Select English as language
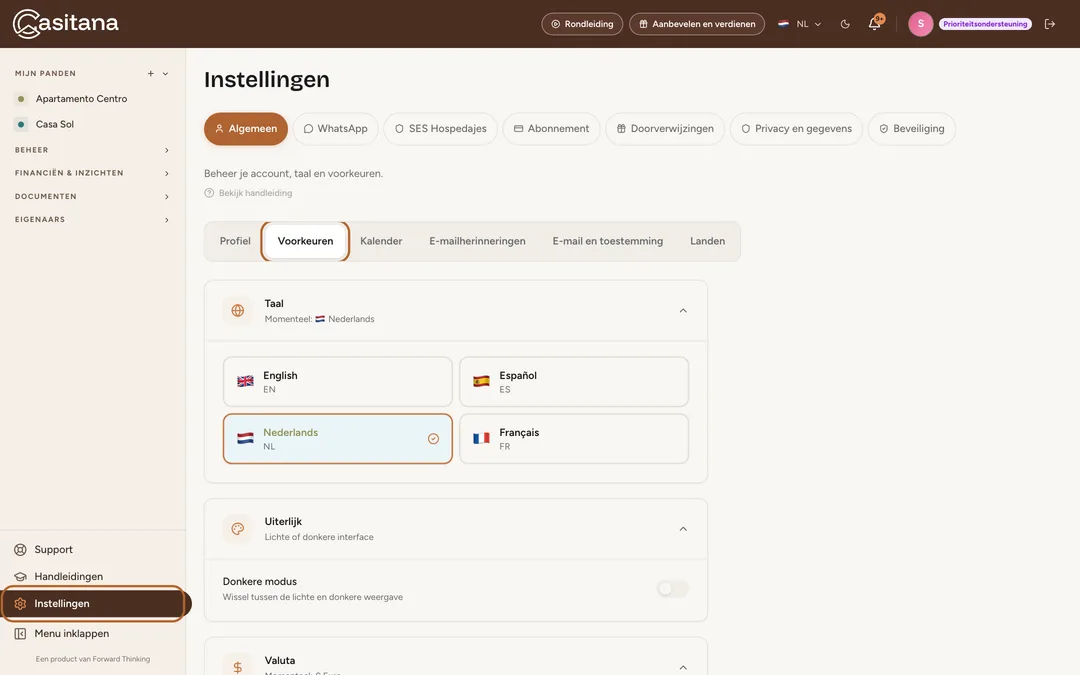This screenshot has width=1080, height=675. pos(338,382)
